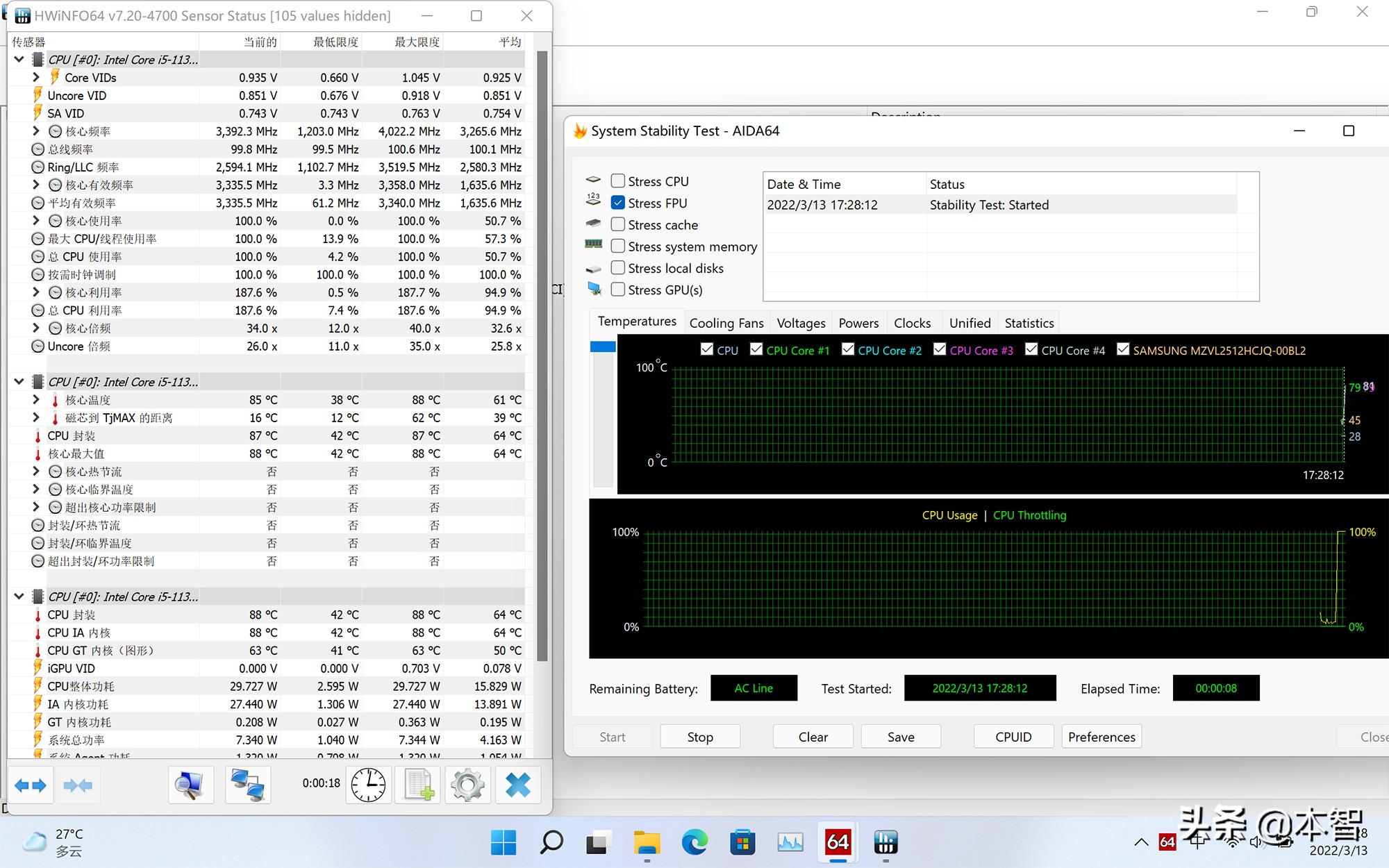Launch Microsoft Edge from the taskbar

(x=694, y=842)
